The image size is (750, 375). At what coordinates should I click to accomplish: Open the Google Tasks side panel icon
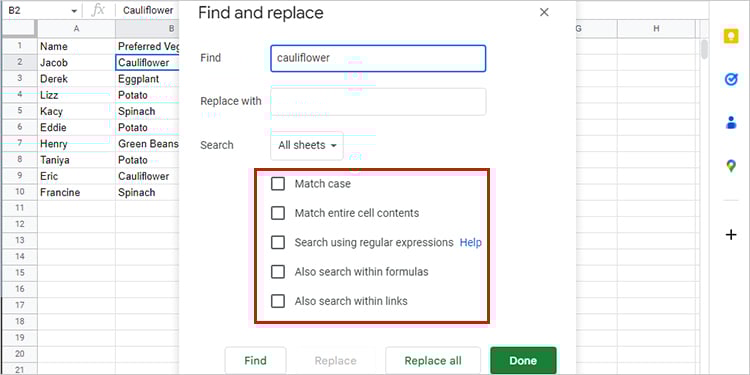pyautogui.click(x=731, y=79)
